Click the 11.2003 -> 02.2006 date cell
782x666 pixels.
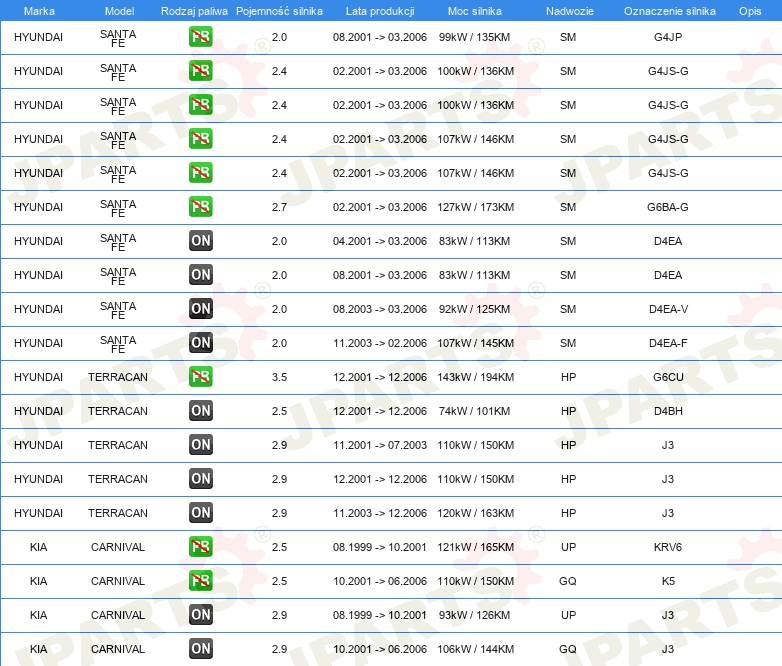coord(380,343)
